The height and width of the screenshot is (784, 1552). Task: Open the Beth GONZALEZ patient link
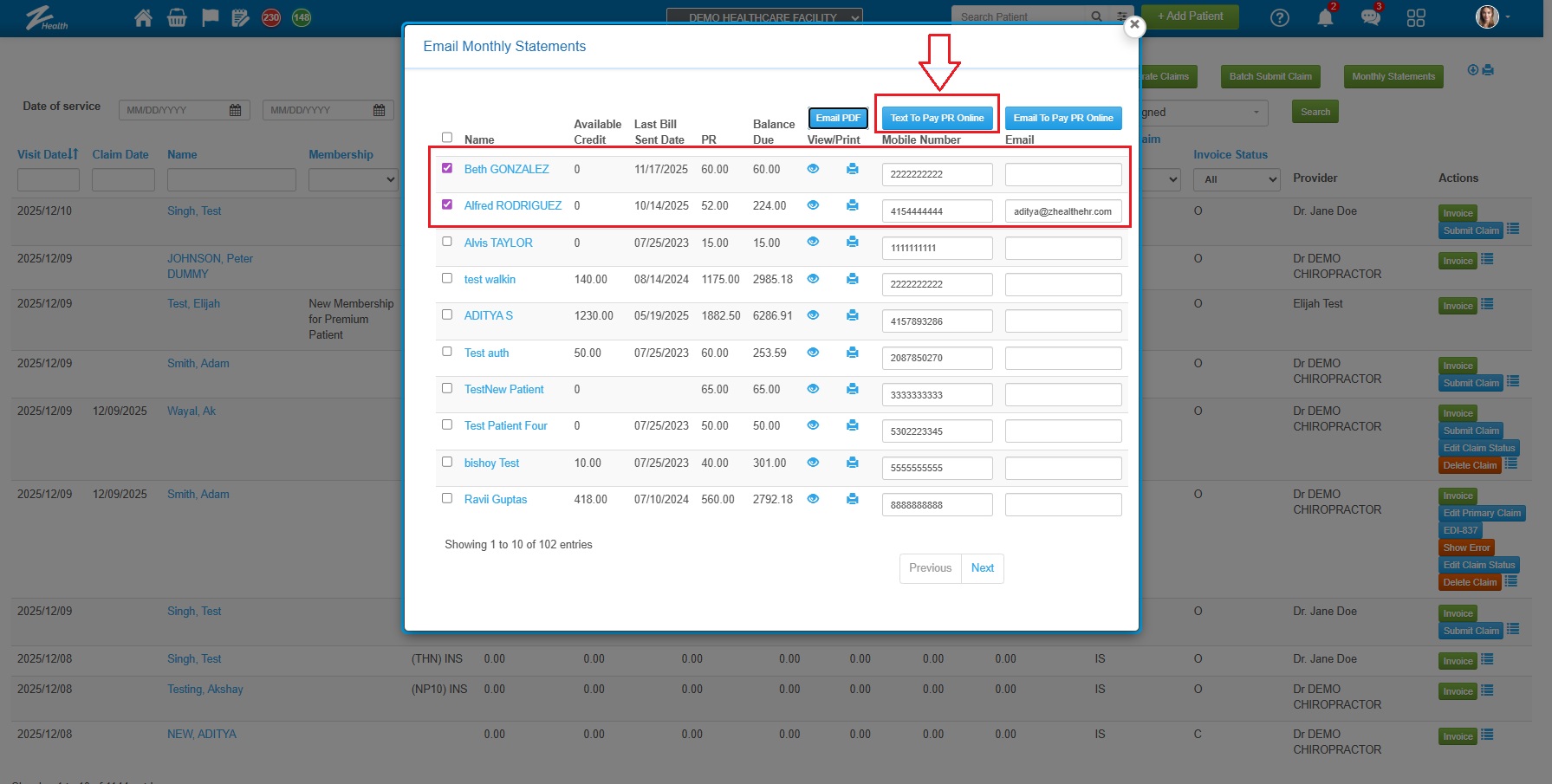506,170
